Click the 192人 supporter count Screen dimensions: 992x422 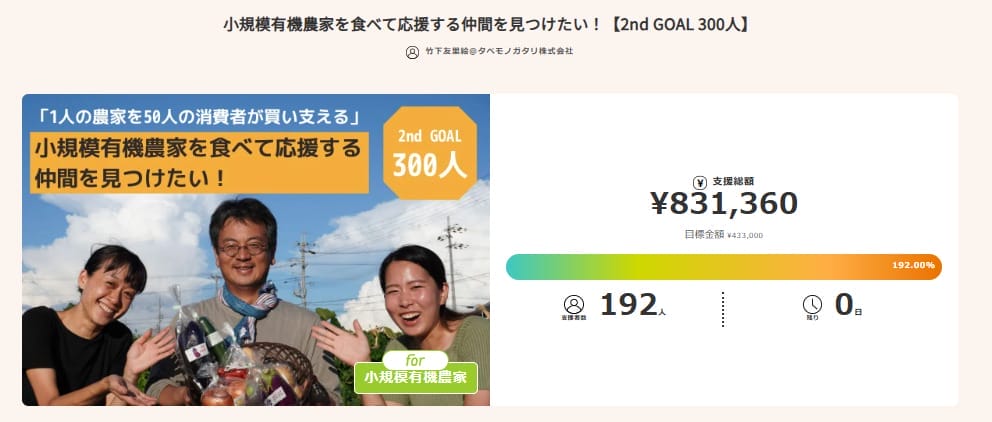click(x=632, y=305)
